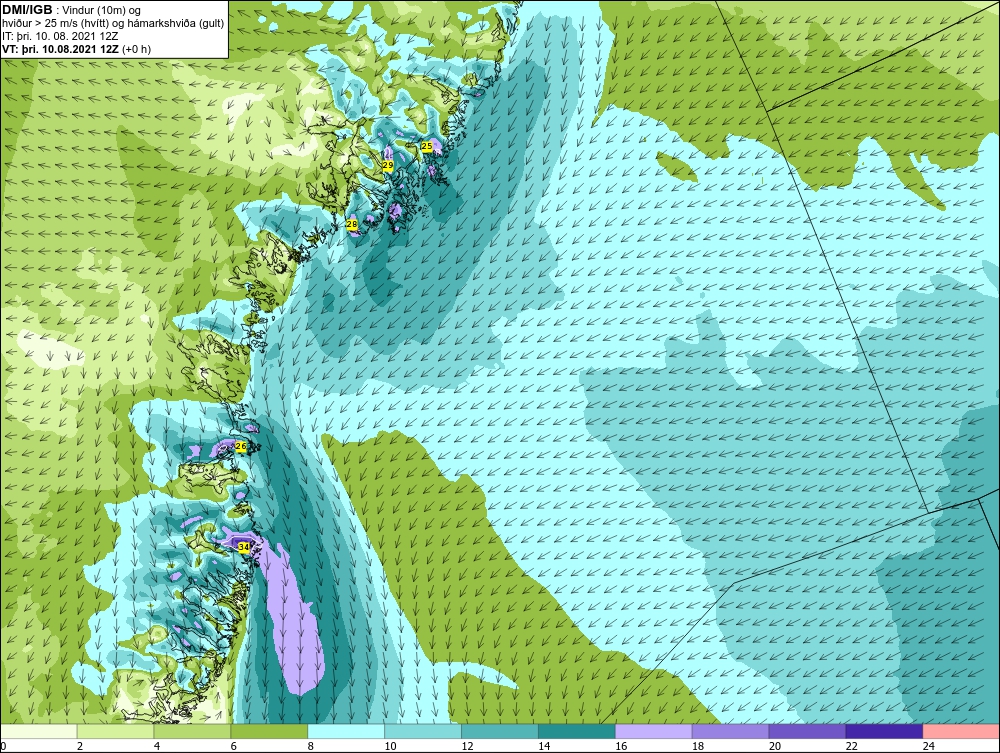Select the 12–14 m/s teal legend color

(499, 731)
